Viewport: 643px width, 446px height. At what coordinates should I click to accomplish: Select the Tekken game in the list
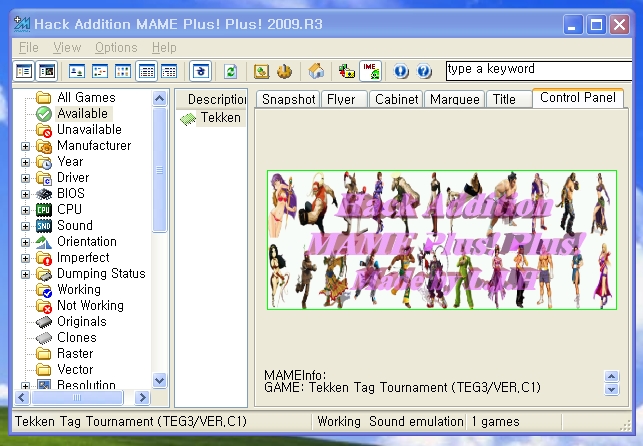[x=220, y=118]
